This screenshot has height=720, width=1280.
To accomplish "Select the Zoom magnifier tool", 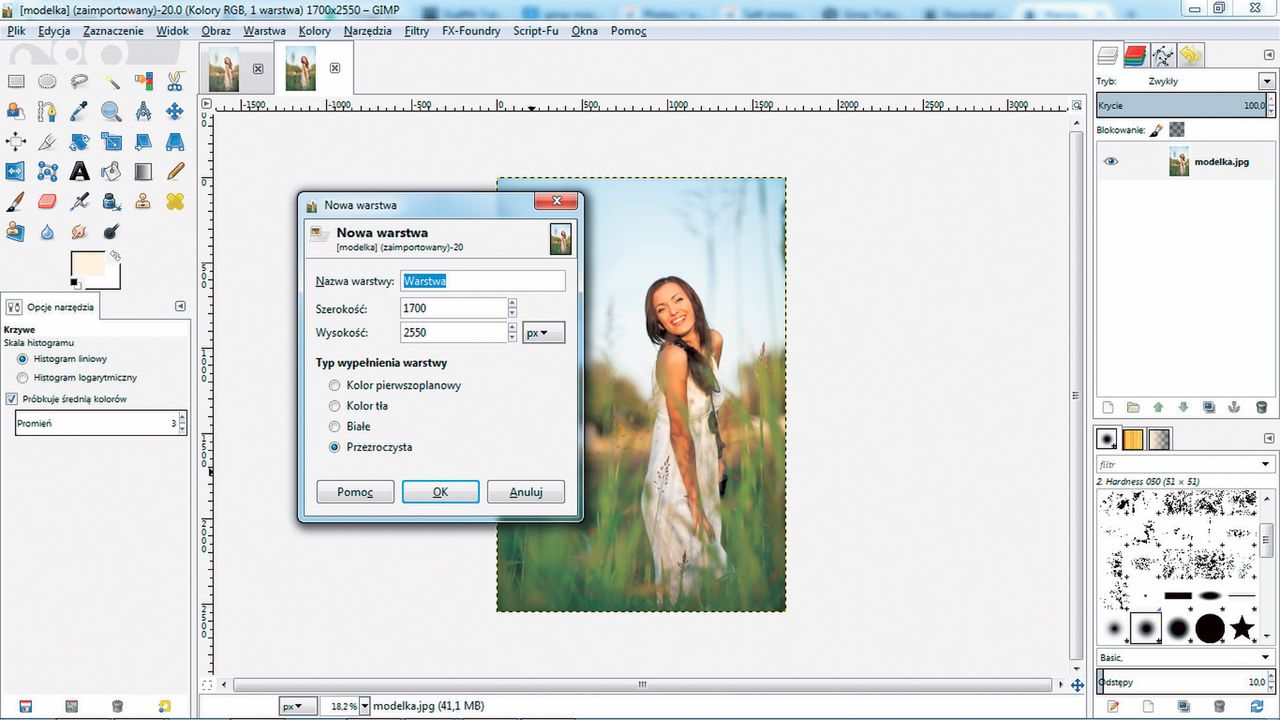I will click(111, 112).
